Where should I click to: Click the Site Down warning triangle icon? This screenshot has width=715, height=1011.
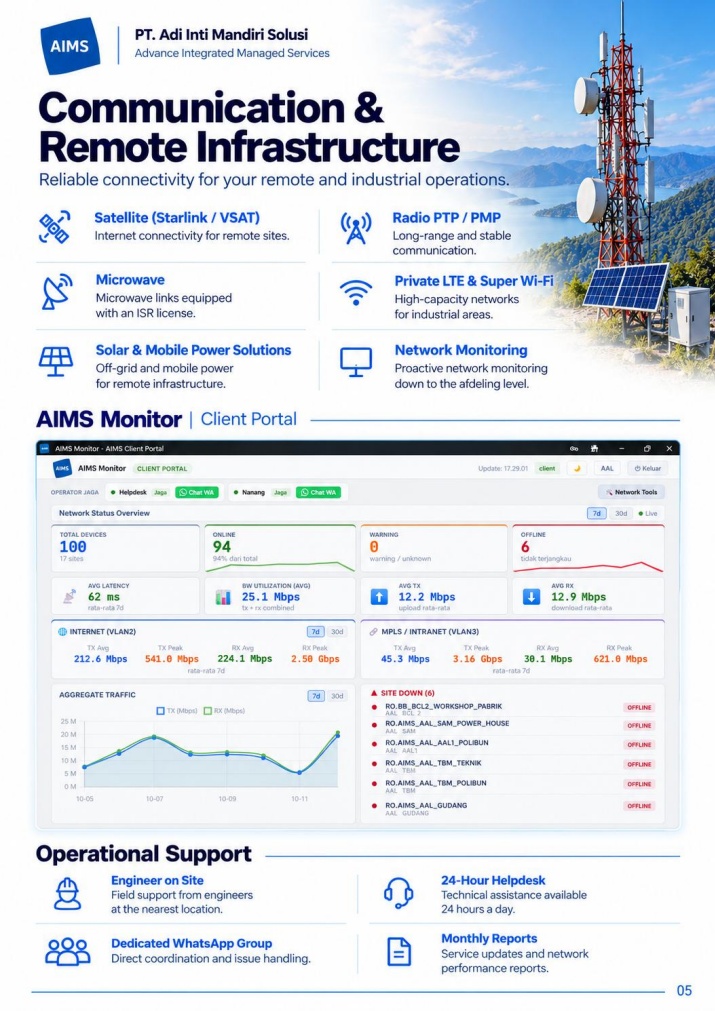[x=374, y=693]
